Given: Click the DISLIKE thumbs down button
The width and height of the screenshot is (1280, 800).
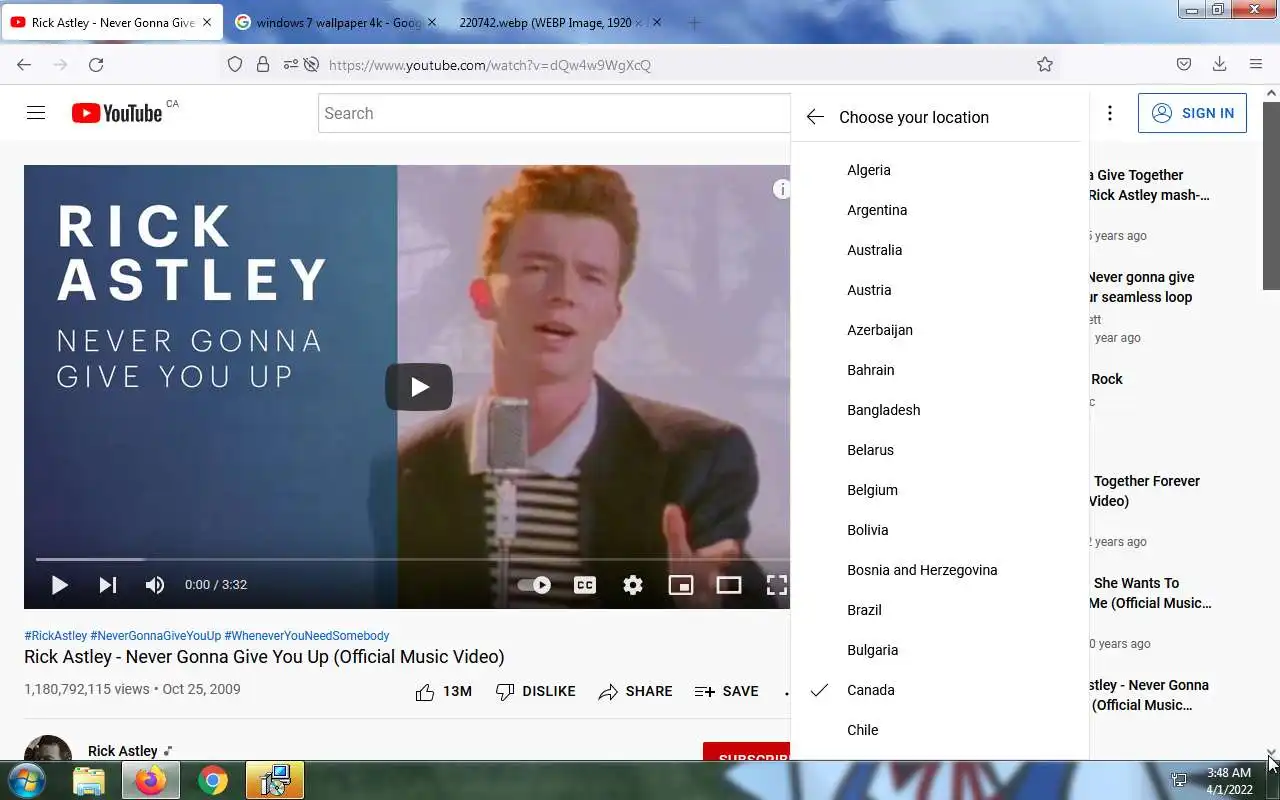Looking at the screenshot, I should click(536, 691).
